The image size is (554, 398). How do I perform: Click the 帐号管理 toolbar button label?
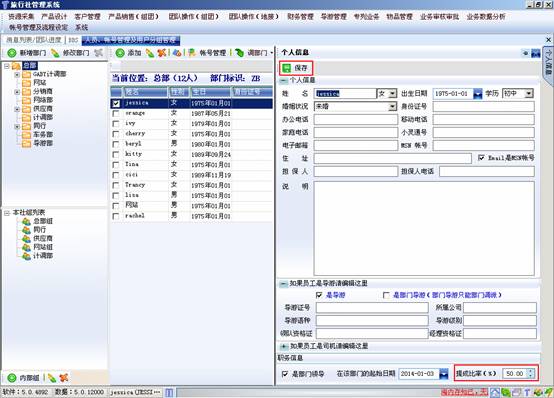pyautogui.click(x=213, y=53)
